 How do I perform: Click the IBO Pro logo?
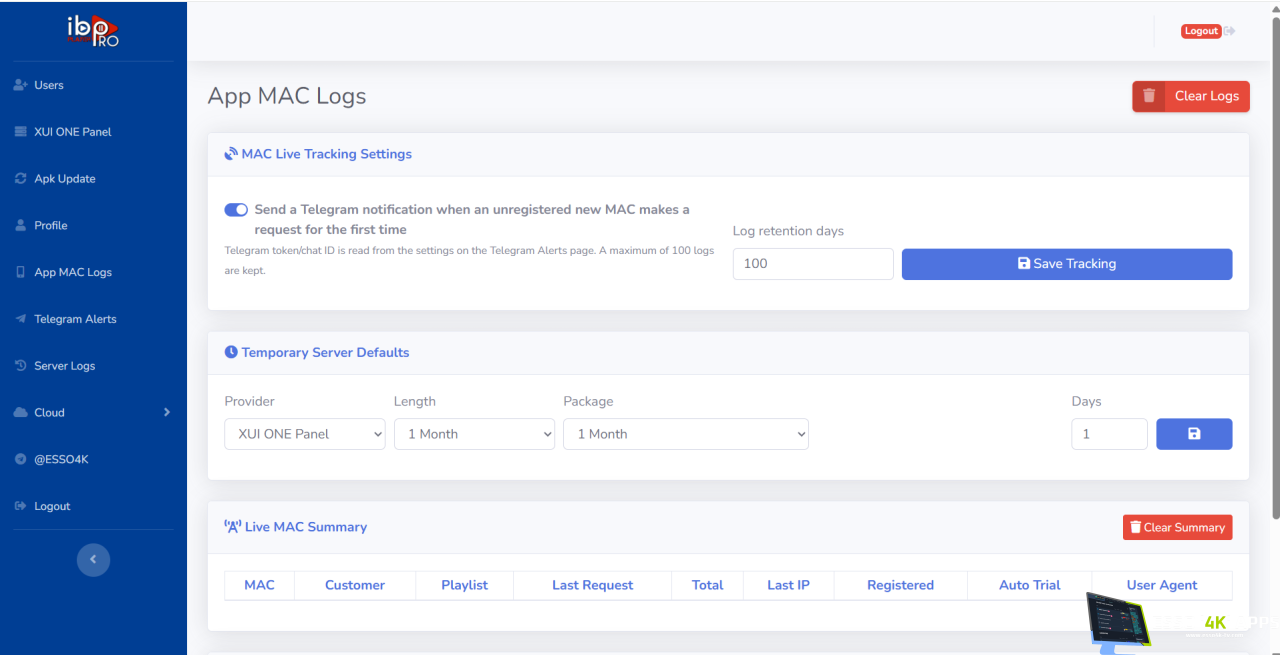coord(93,31)
